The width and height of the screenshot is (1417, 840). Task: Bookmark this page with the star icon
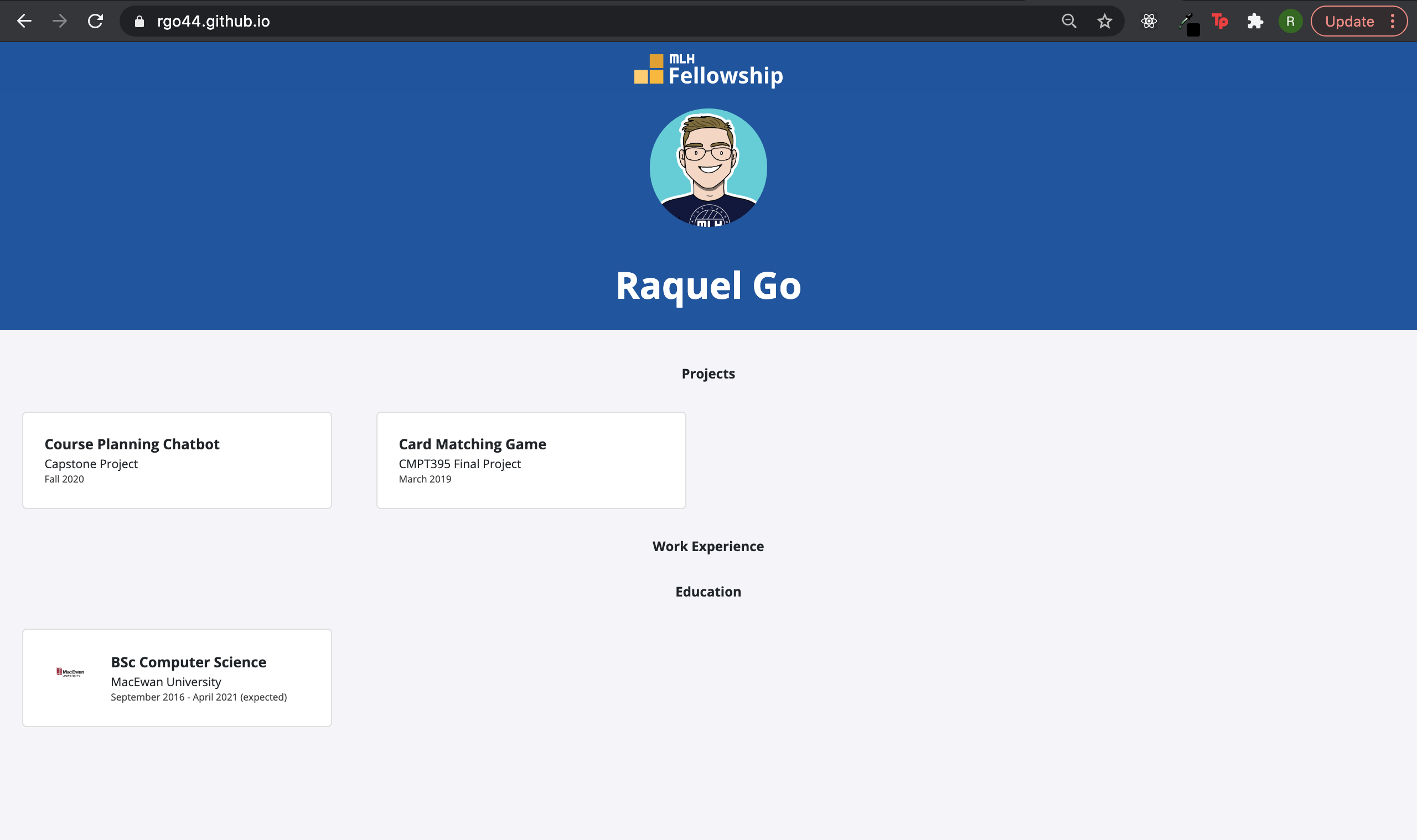coord(1104,22)
